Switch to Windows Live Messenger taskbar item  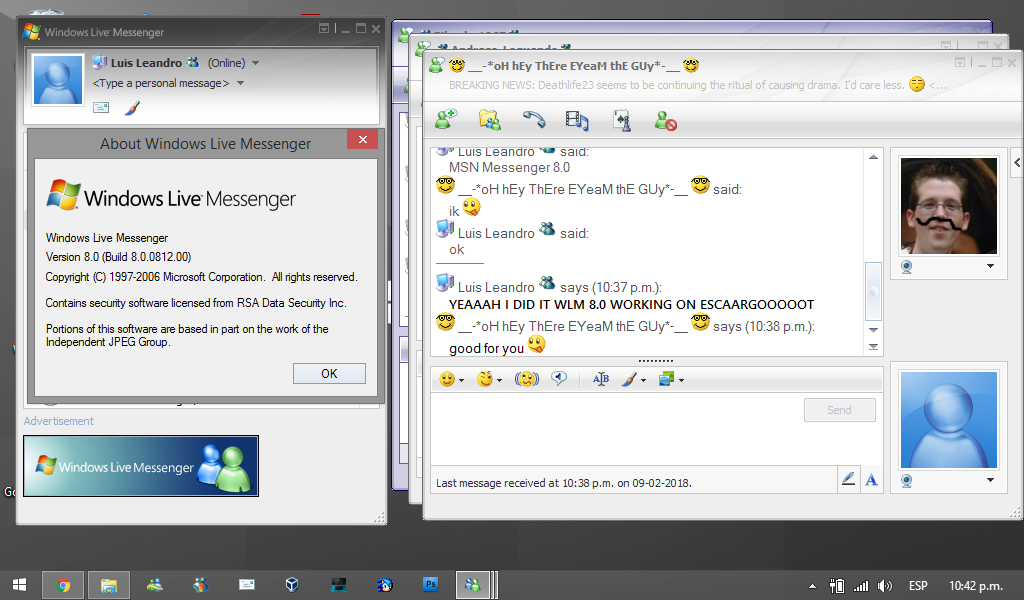(x=472, y=585)
